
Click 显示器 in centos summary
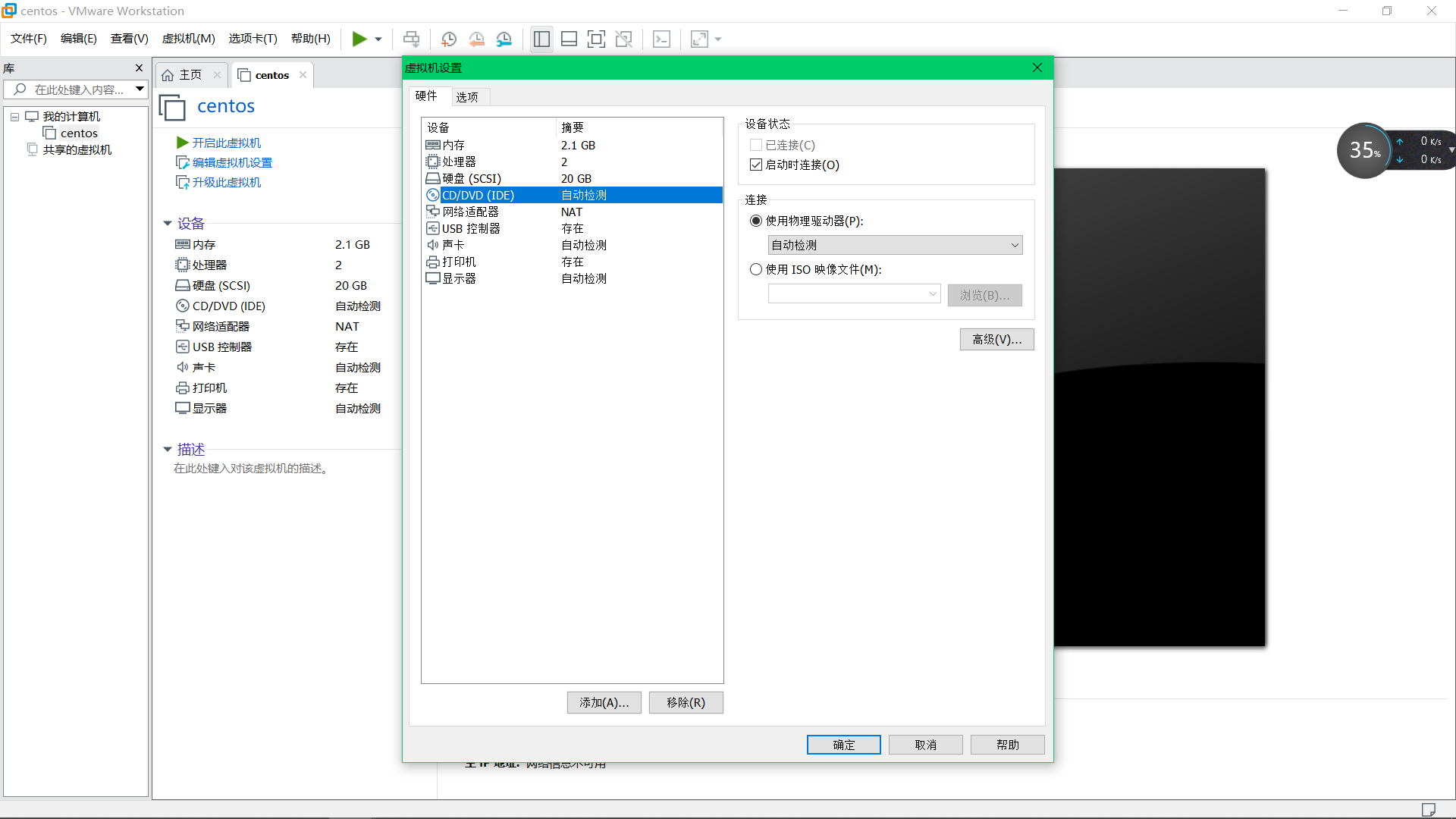click(x=209, y=409)
